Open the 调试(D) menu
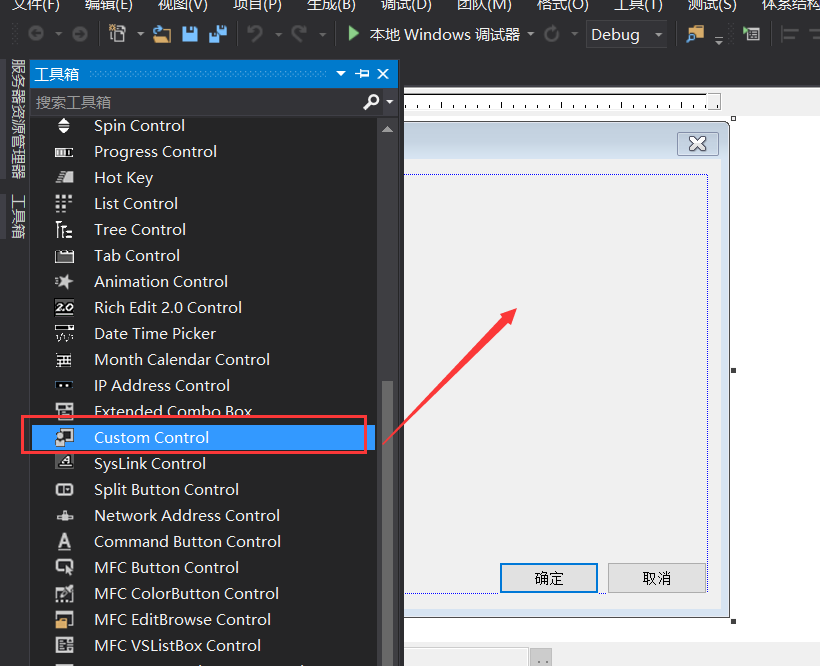The width and height of the screenshot is (820, 666). tap(404, 7)
